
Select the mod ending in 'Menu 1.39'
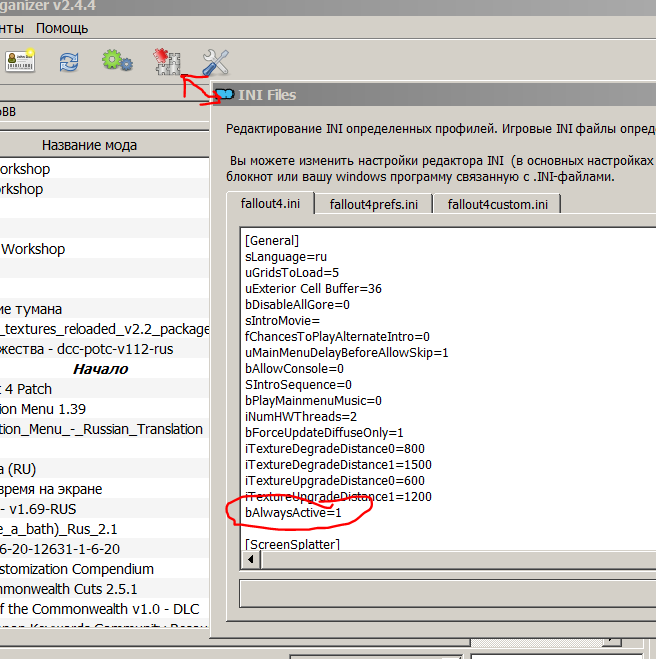pyautogui.click(x=50, y=409)
